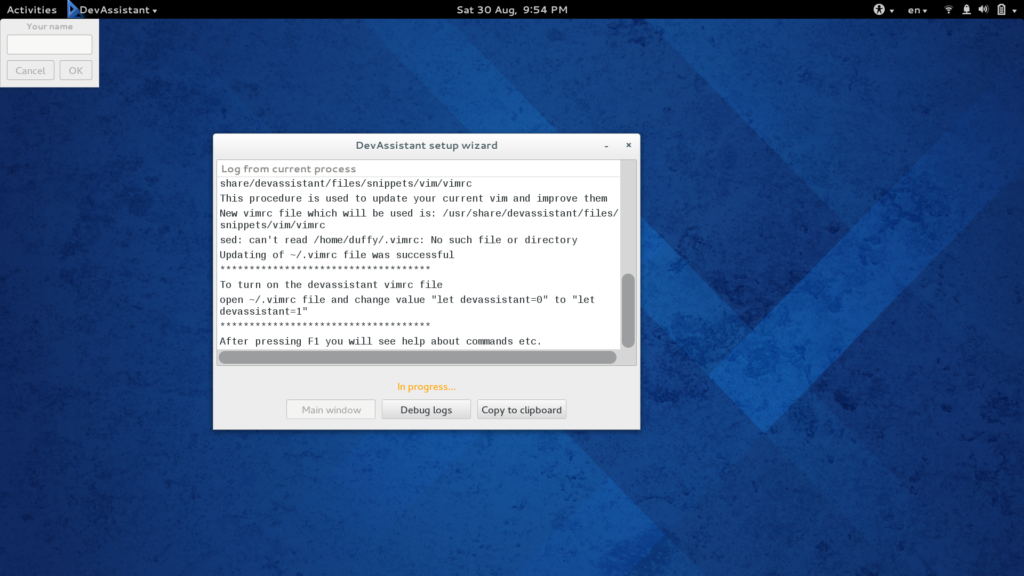Click the DevAssistant setup wizard title

pos(426,145)
